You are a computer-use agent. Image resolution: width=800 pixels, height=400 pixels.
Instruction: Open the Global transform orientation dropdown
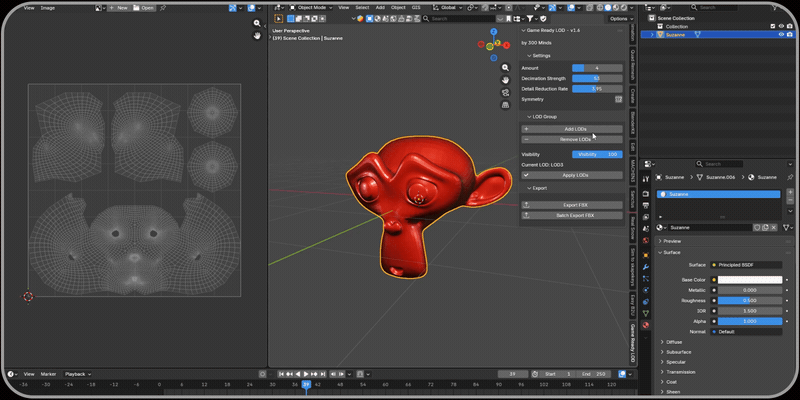point(447,8)
